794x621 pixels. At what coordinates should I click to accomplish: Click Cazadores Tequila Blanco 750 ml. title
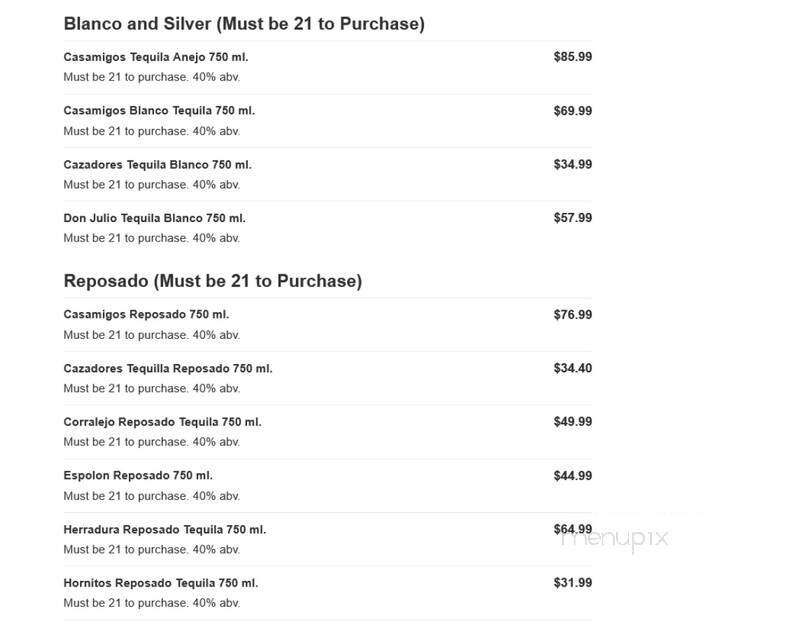click(157, 165)
